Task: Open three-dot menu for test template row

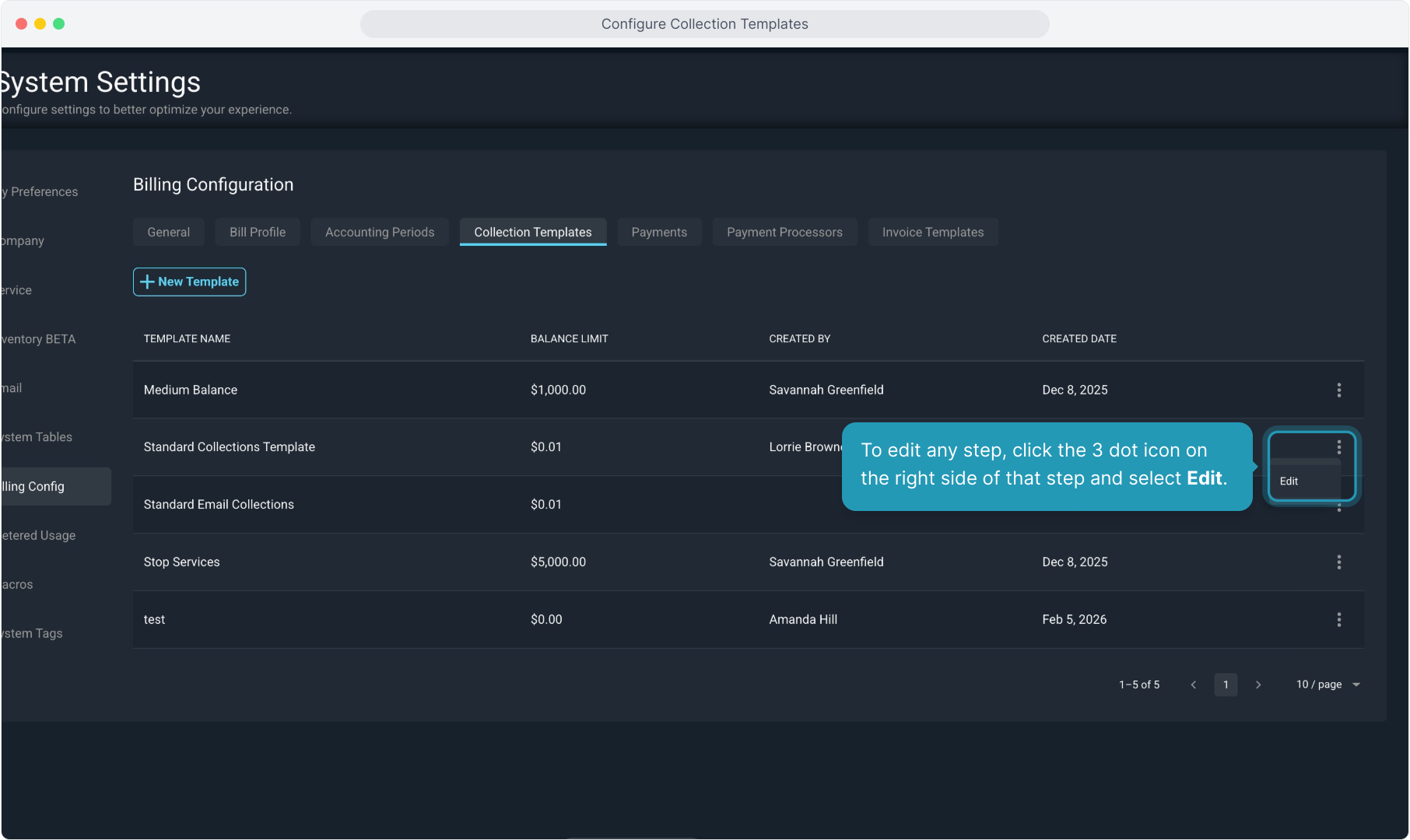Action: click(x=1338, y=620)
